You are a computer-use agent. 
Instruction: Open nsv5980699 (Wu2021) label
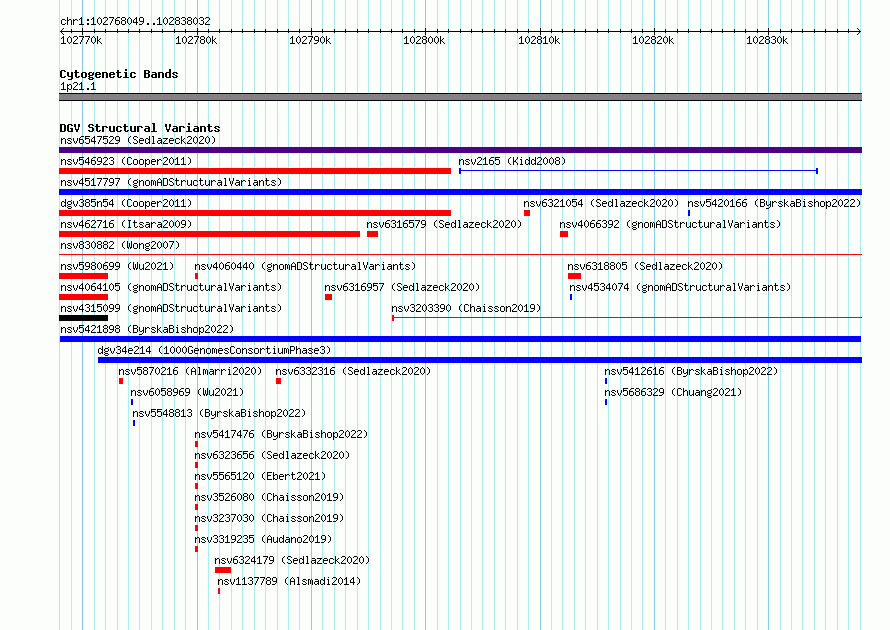117,266
